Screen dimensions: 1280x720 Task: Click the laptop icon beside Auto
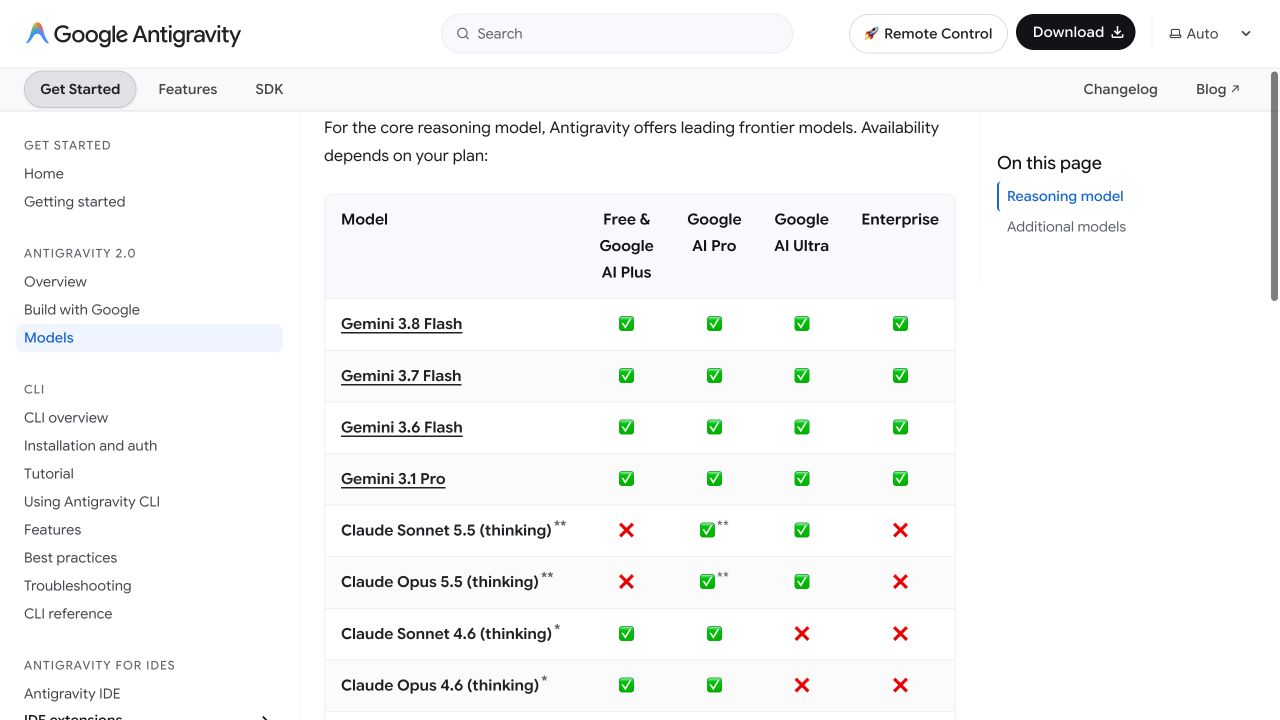pos(1175,34)
